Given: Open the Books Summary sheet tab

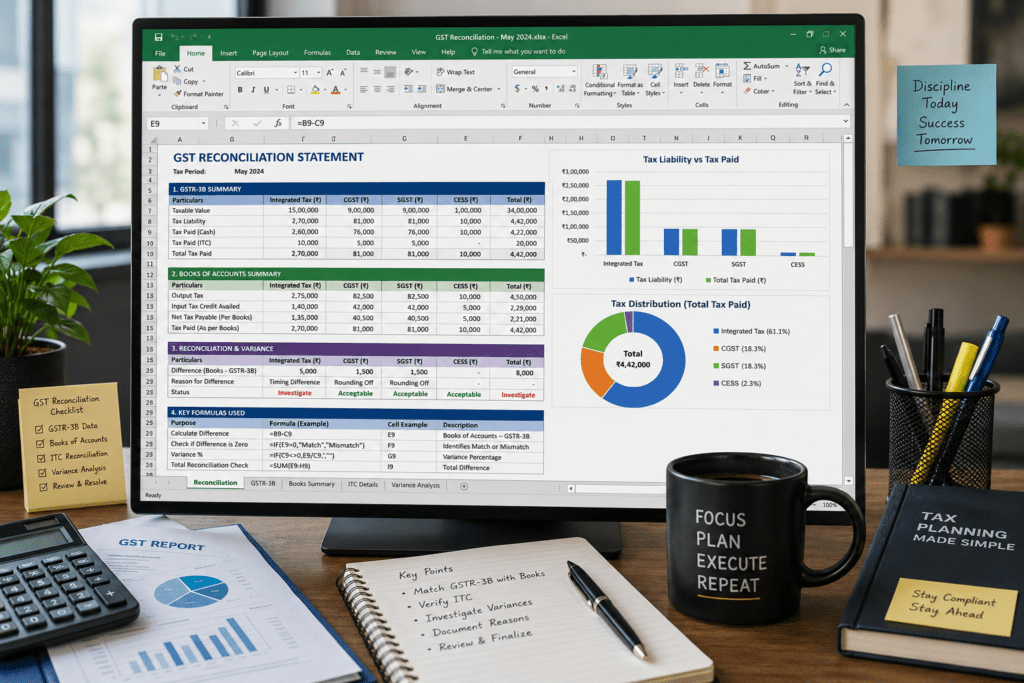Looking at the screenshot, I should tap(312, 484).
